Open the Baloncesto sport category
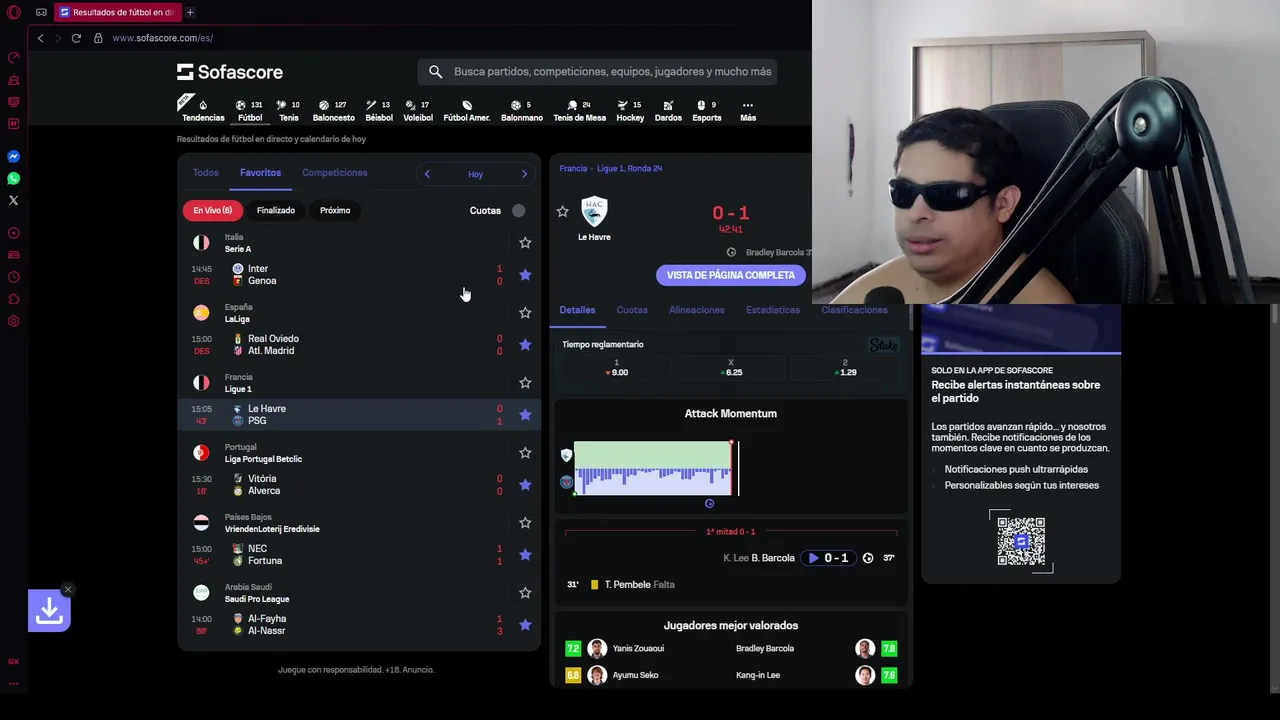Screen dimensions: 1280x720 [333, 110]
